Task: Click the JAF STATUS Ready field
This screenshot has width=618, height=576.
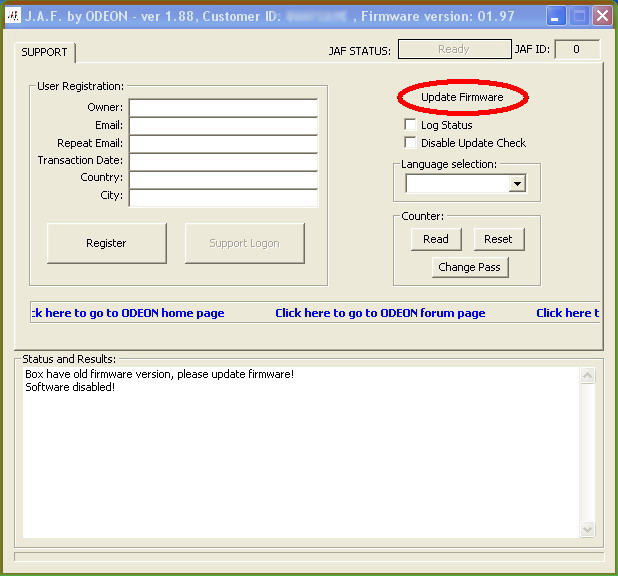Action: (x=454, y=49)
